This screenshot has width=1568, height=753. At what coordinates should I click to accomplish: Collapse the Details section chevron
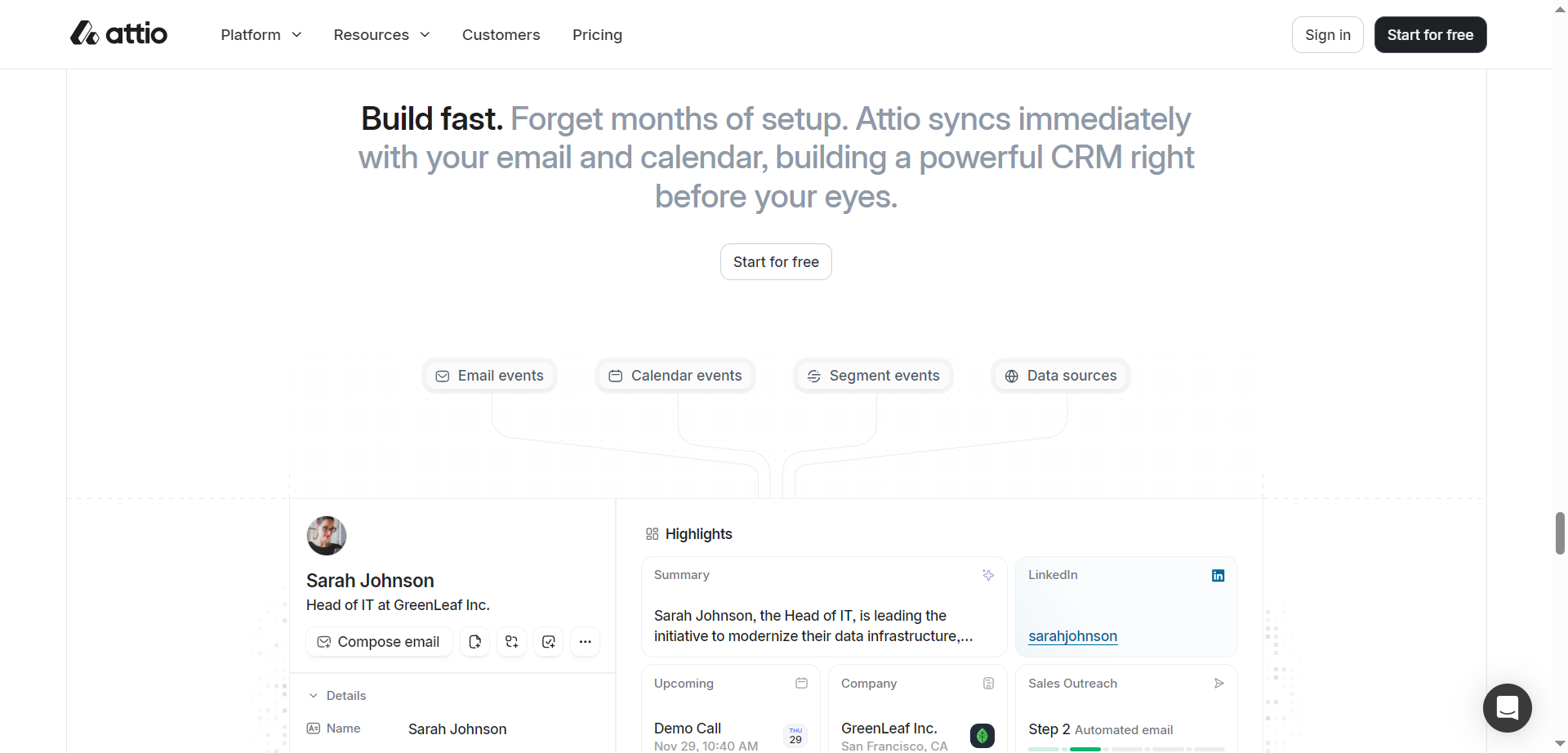click(313, 696)
